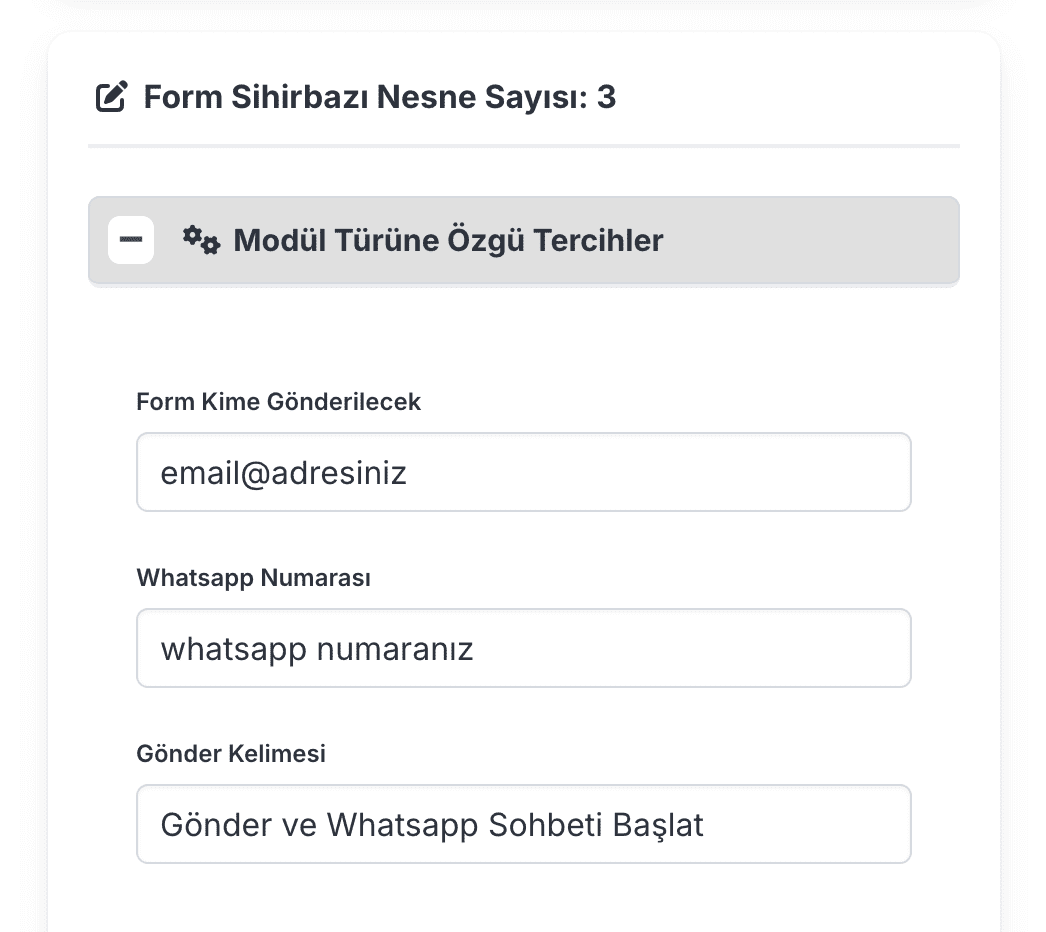Focus the Form Kime Gönderilecek input field
The image size is (1046, 932).
click(523, 472)
